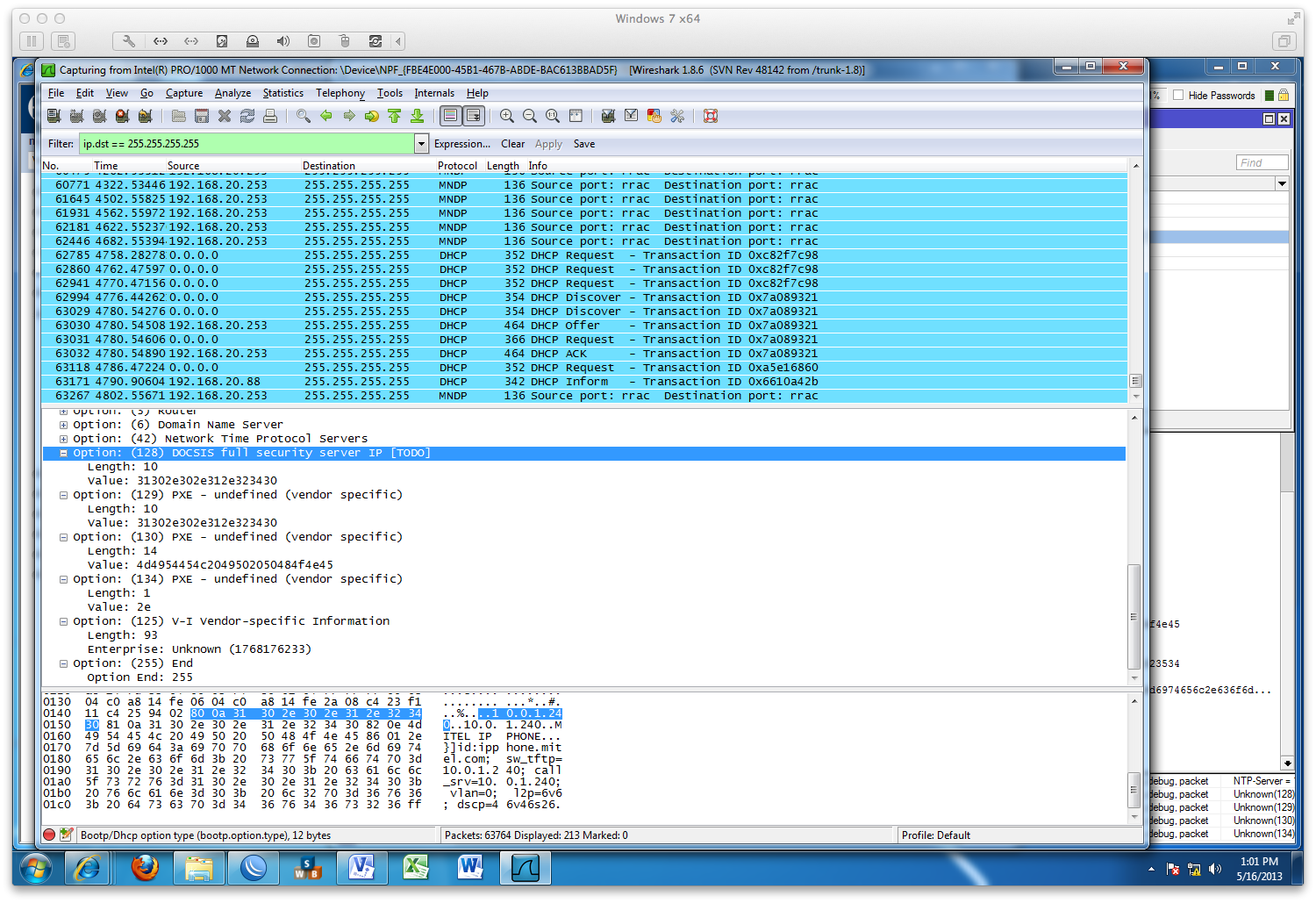
Task: Click the packet details scrollbar thumb
Action: (1134, 617)
